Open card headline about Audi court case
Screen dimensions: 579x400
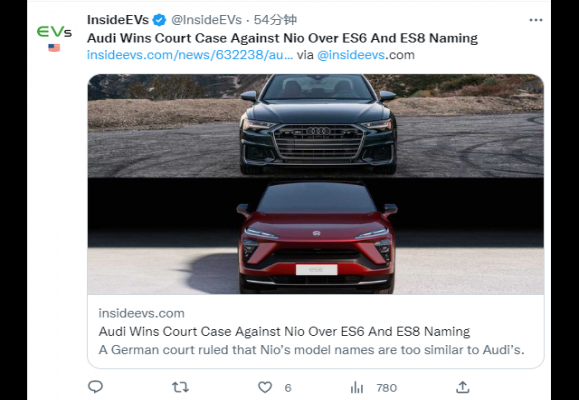pos(284,331)
